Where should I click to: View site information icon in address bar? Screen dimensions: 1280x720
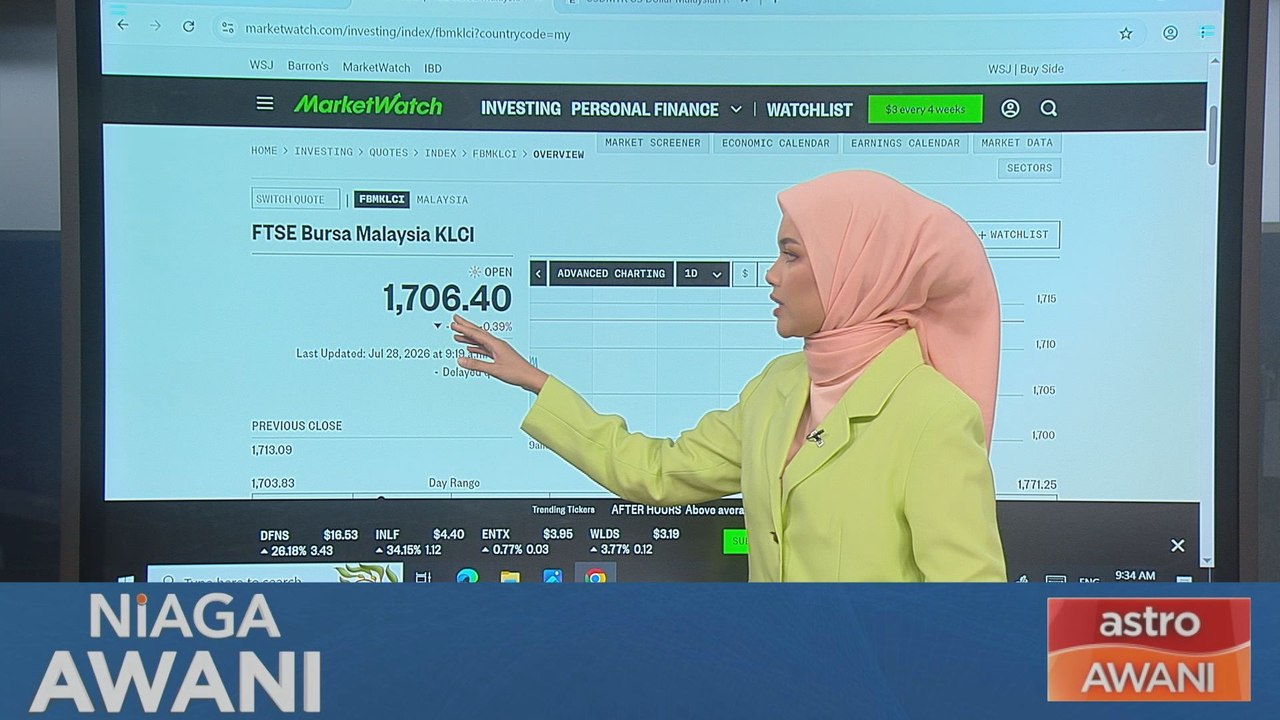point(228,29)
